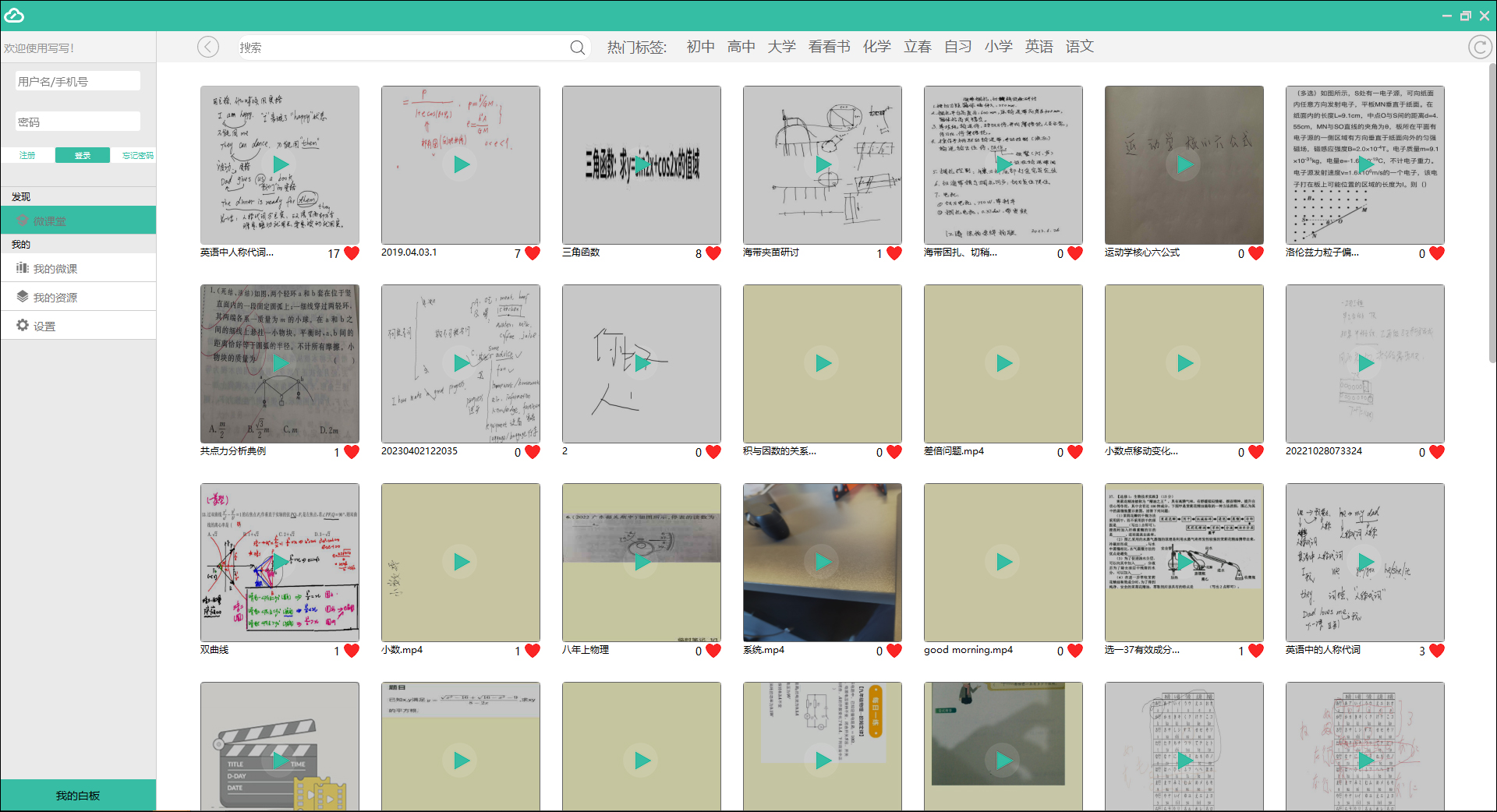1497x812 pixels.
Task: Open the 英语中的人称代词 video thumbnail
Action: pos(1365,562)
